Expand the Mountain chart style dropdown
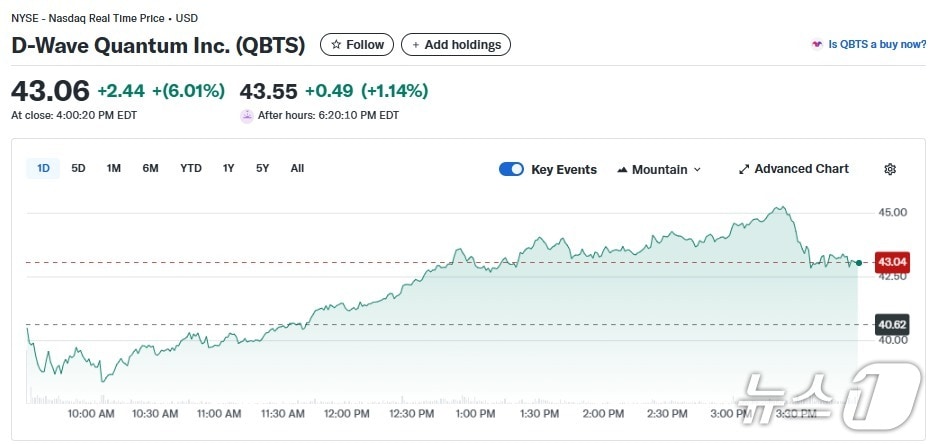The image size is (935, 444). coord(697,170)
